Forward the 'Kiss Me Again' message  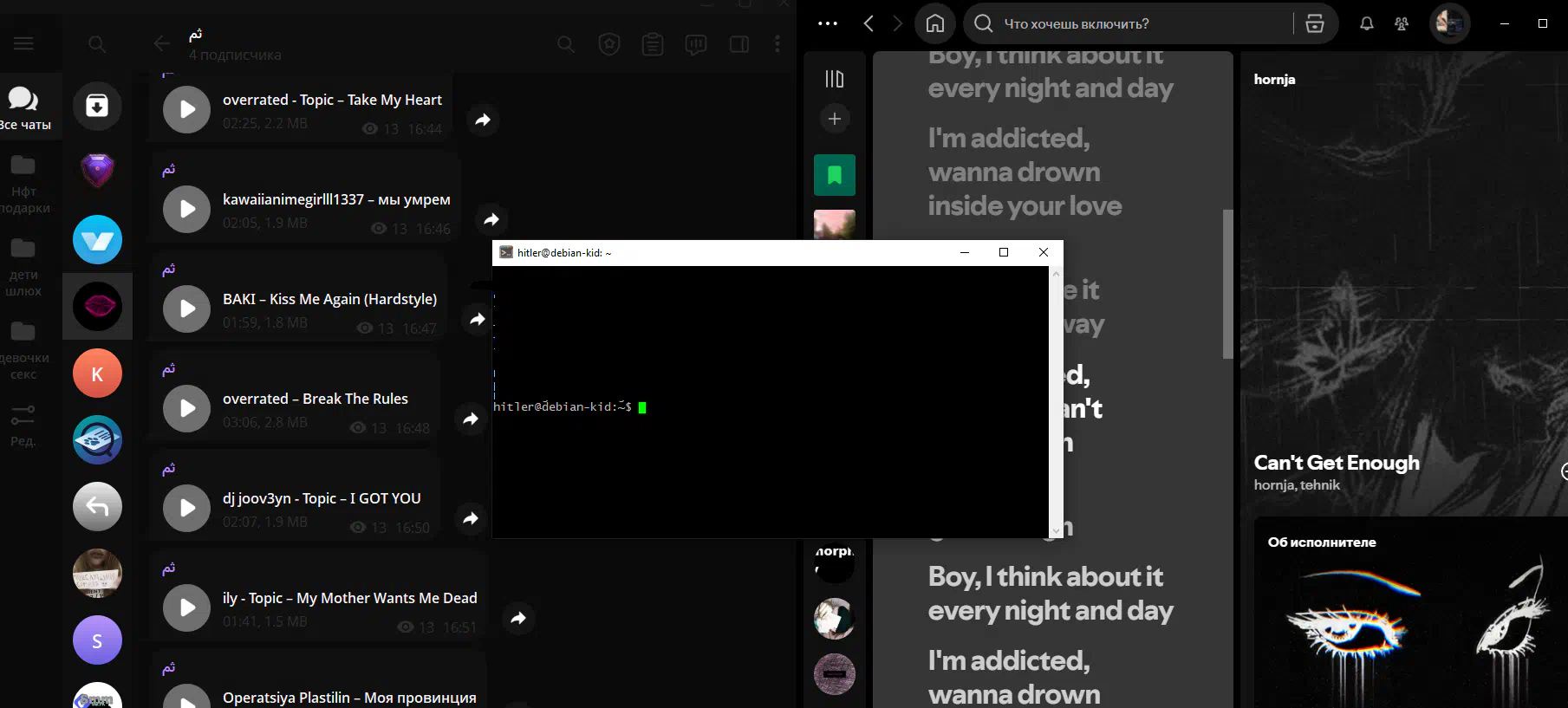click(478, 319)
